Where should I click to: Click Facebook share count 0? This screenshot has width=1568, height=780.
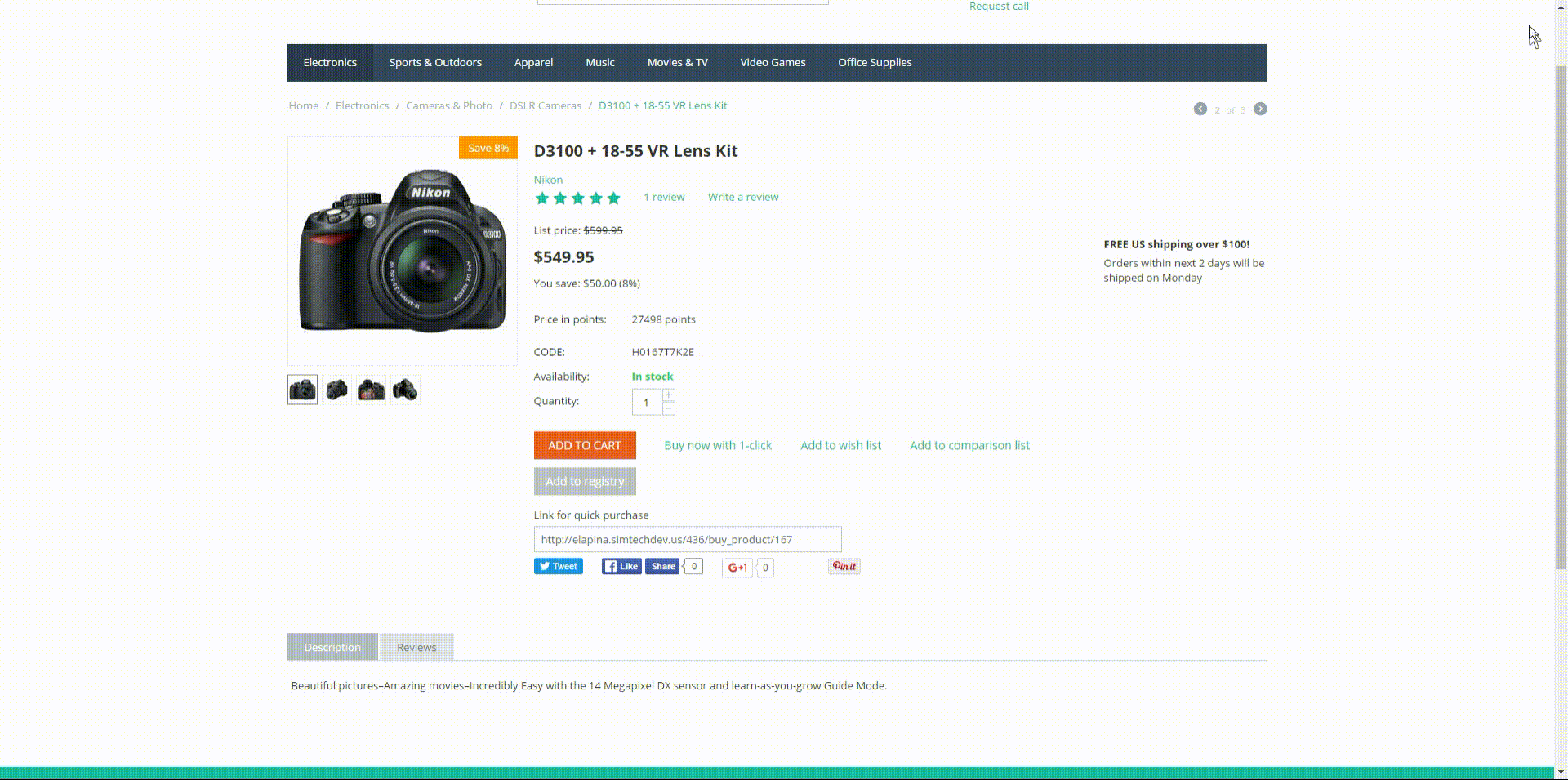coord(693,566)
